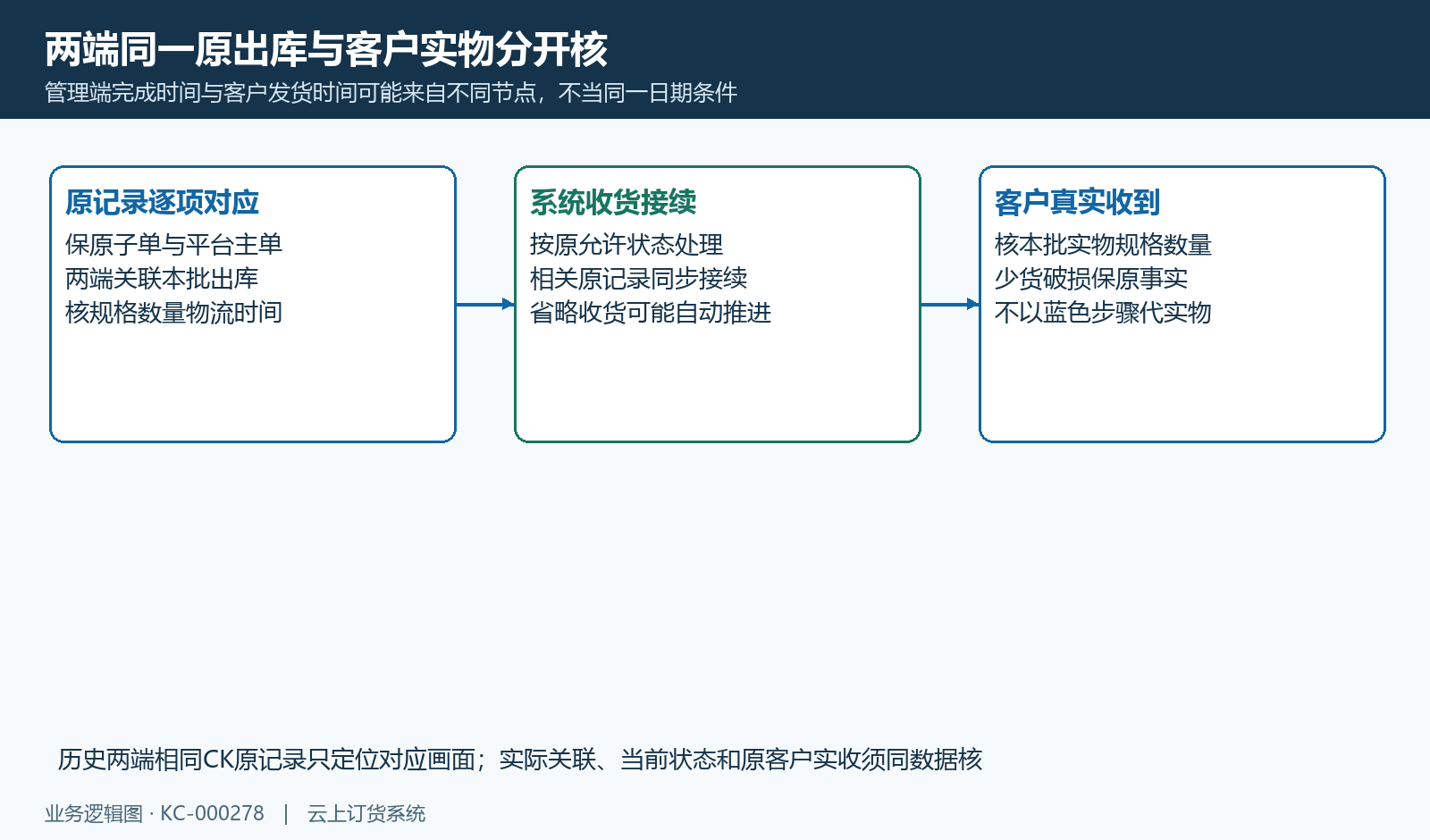Viewport: 1430px width, 840px height.
Task: Select the card heading 客户真实收到
Action: point(1078,202)
